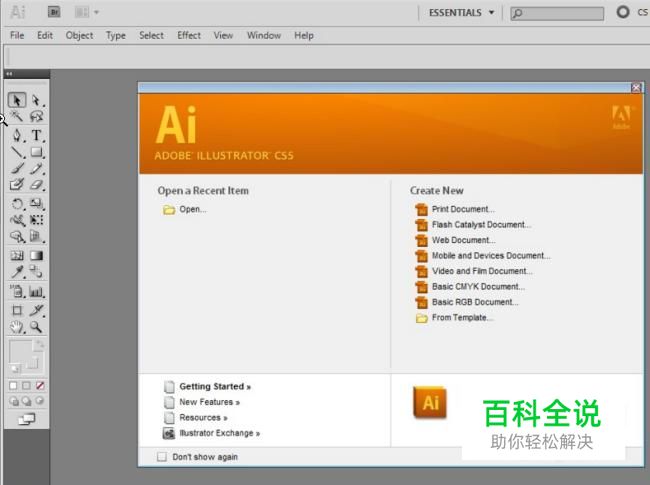The image size is (650, 485).
Task: Select the Blend tool
Action: click(36, 272)
